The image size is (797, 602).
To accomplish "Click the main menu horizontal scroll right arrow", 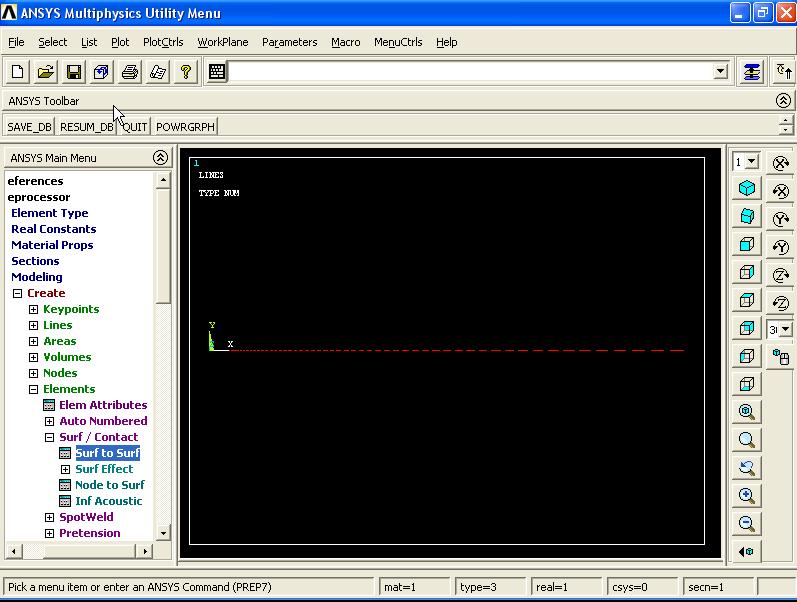I will (145, 551).
